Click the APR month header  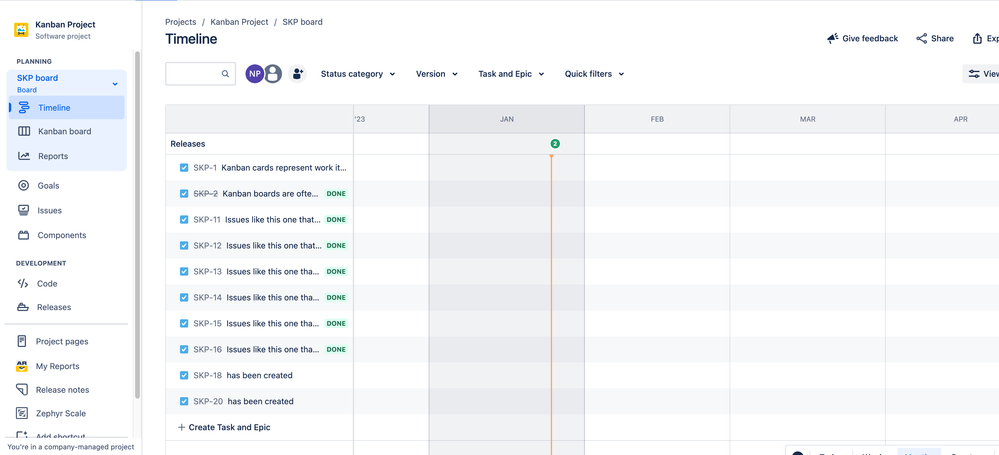pyautogui.click(x=961, y=119)
